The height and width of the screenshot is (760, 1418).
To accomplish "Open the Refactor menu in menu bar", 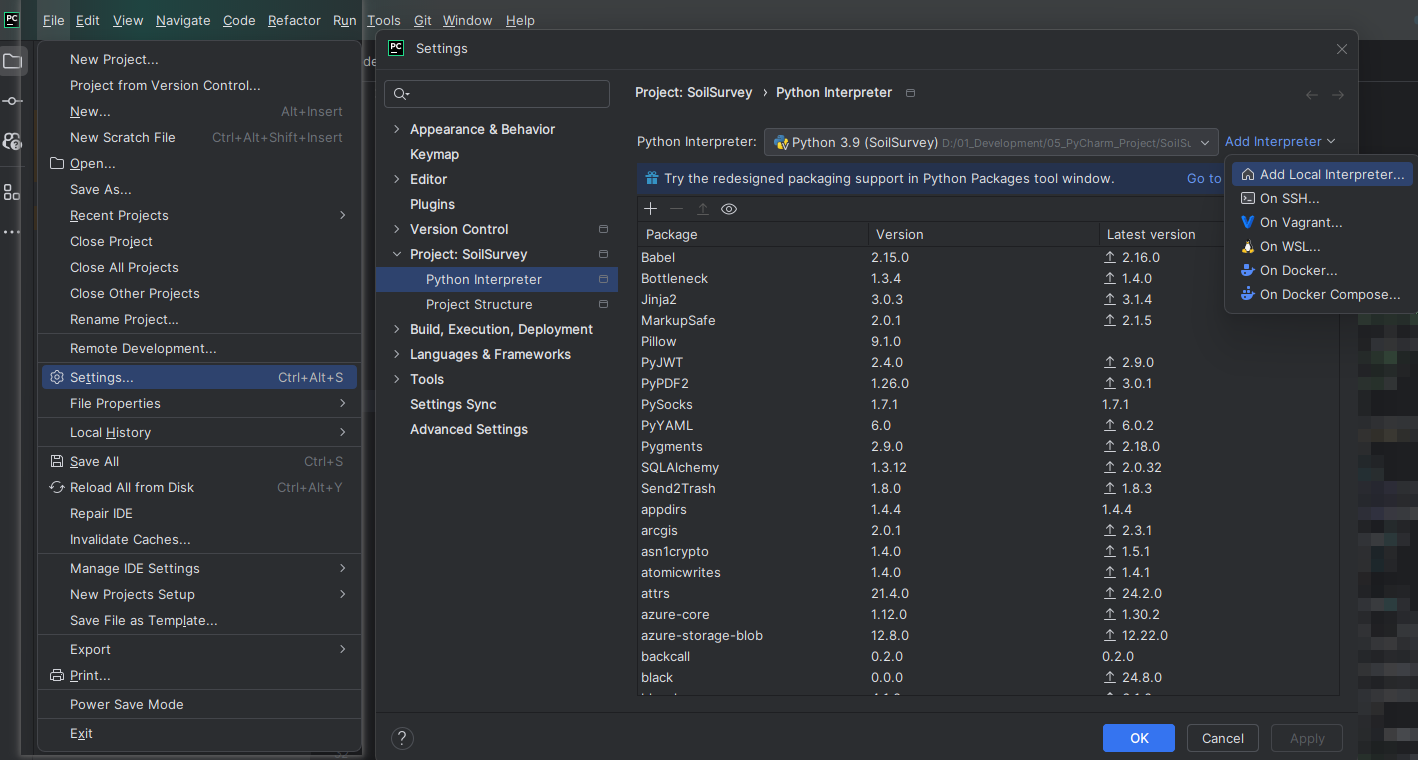I will click(x=294, y=20).
